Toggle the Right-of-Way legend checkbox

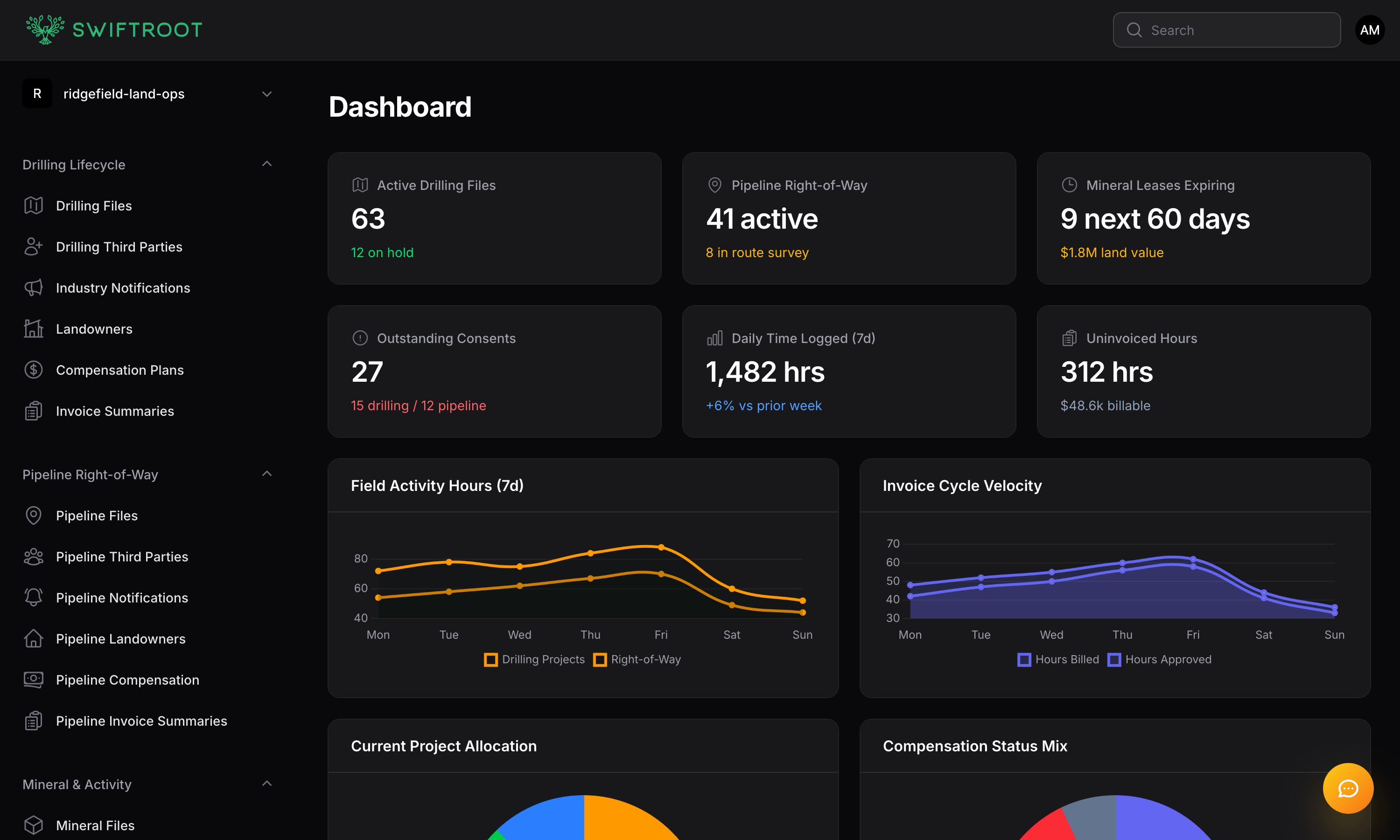pyautogui.click(x=601, y=659)
